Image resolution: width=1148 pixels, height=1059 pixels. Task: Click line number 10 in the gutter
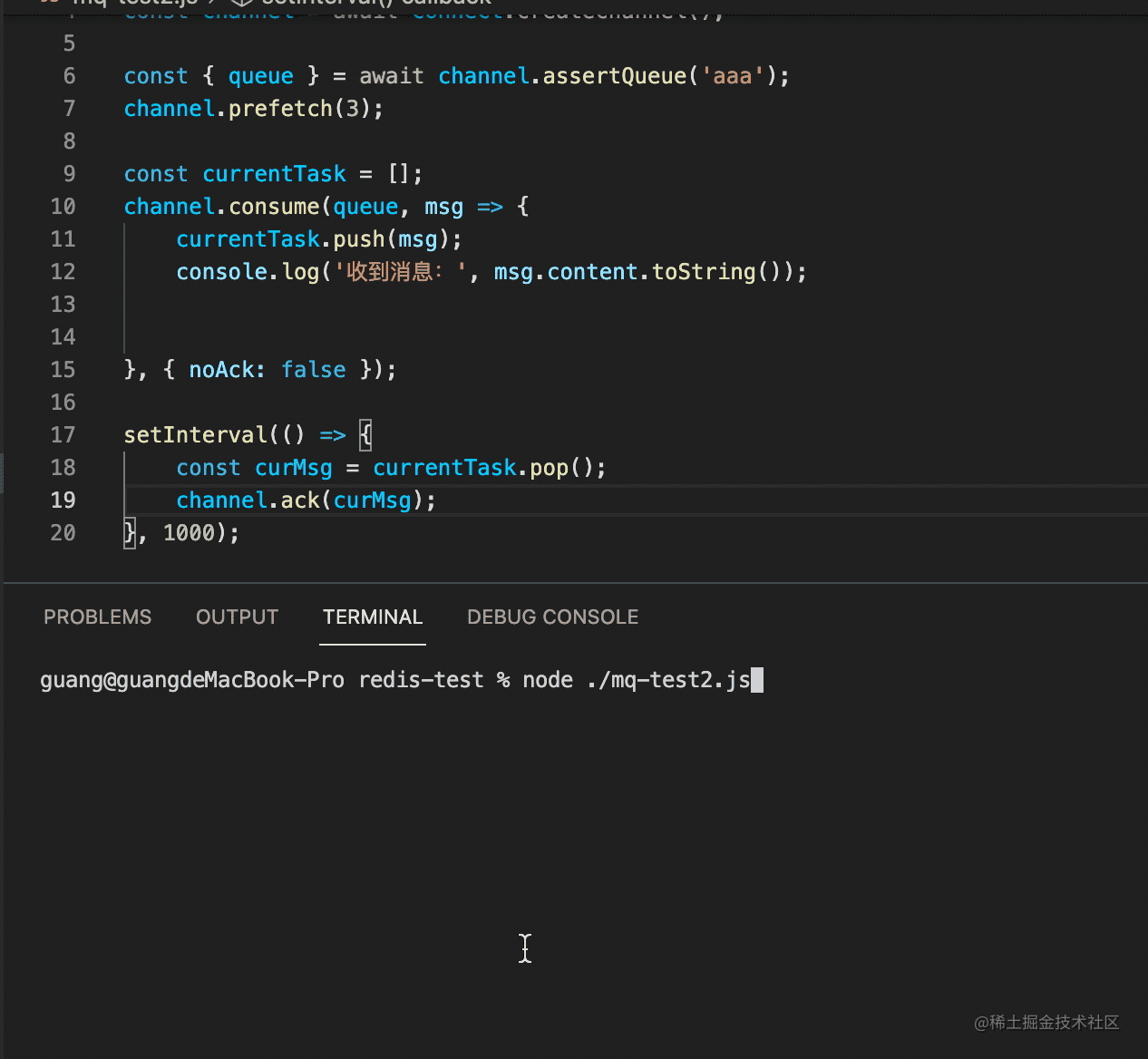(63, 207)
